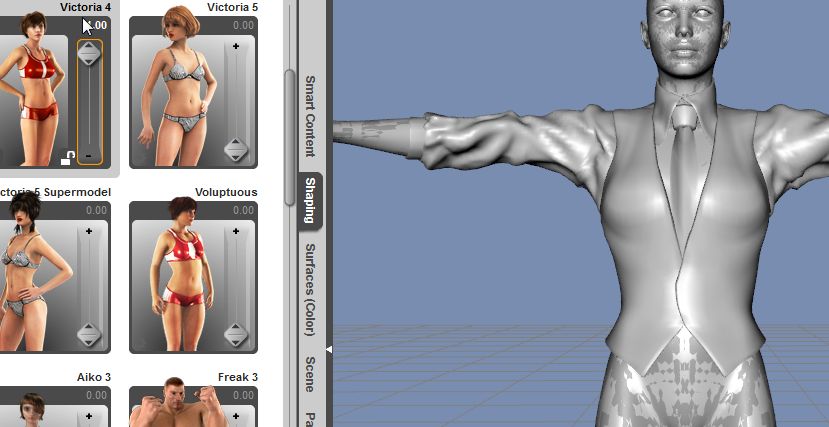This screenshot has height=427, width=829.
Task: Select the Aiko 3 figure thumbnail
Action: click(x=32, y=410)
